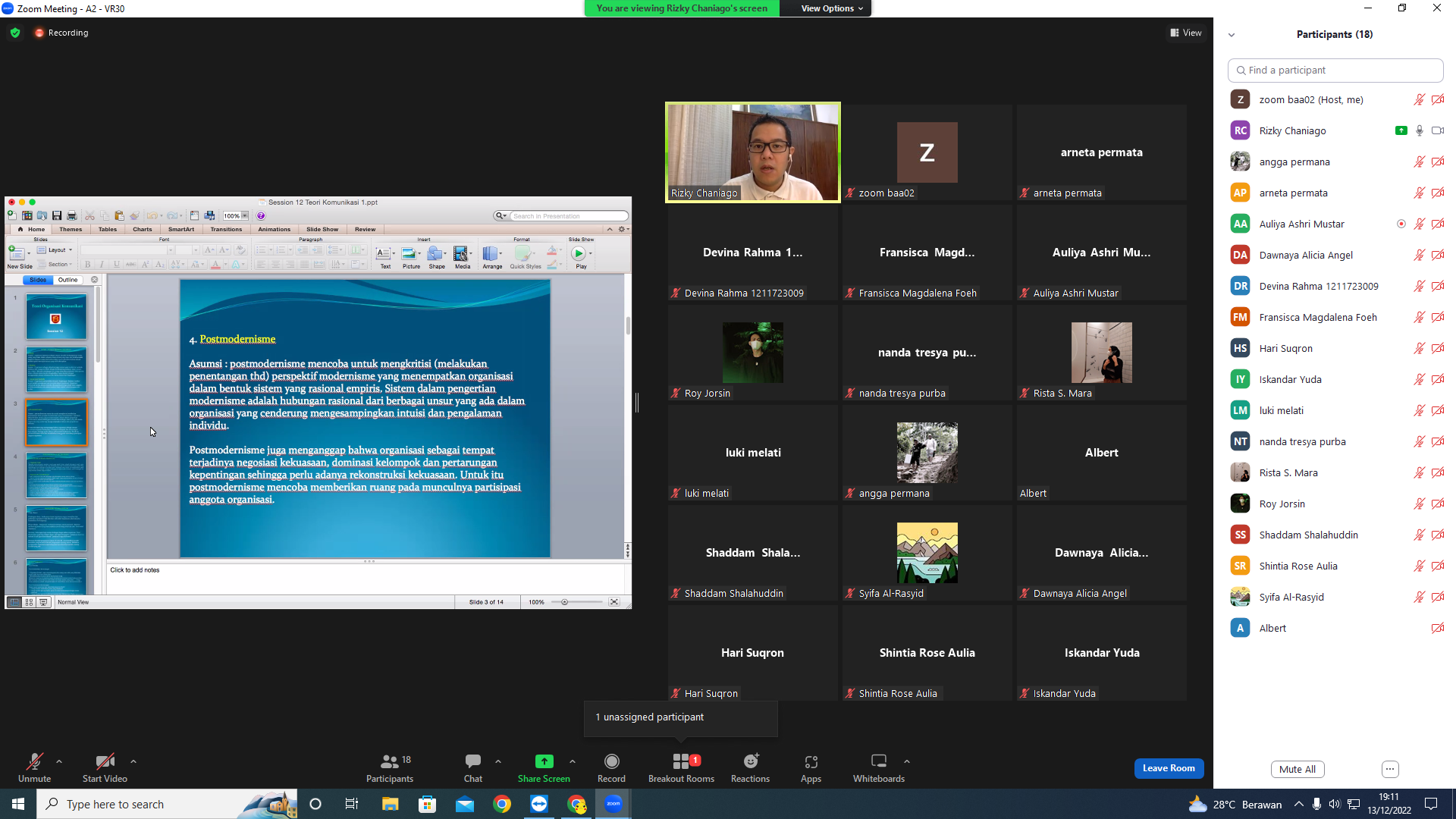Expand Whiteboards options arrow
Image resolution: width=1456 pixels, height=819 pixels.
click(907, 761)
